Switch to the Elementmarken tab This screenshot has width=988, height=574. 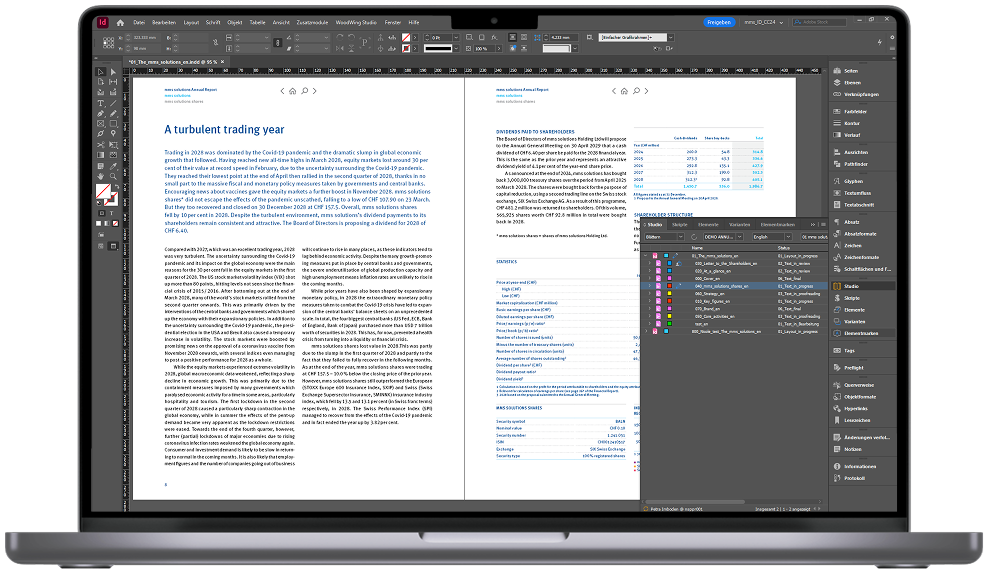tap(778, 225)
